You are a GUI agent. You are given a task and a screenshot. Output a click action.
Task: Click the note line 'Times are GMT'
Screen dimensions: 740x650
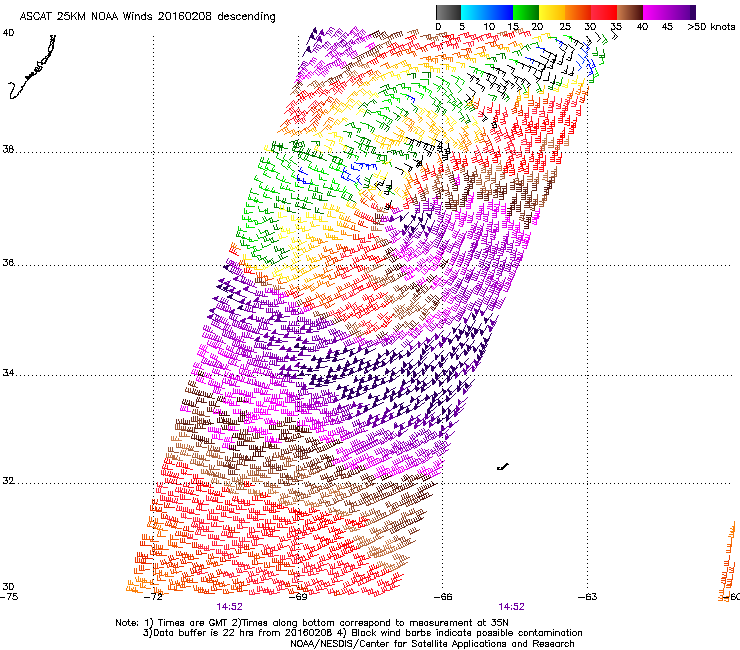(x=194, y=623)
